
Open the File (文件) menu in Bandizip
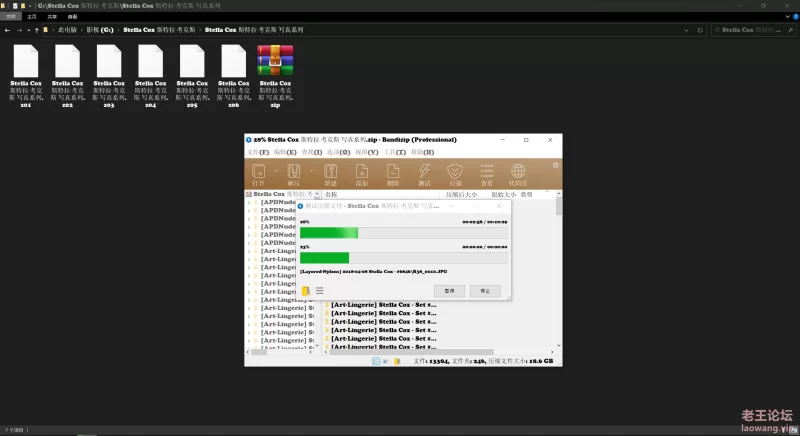tap(258, 152)
